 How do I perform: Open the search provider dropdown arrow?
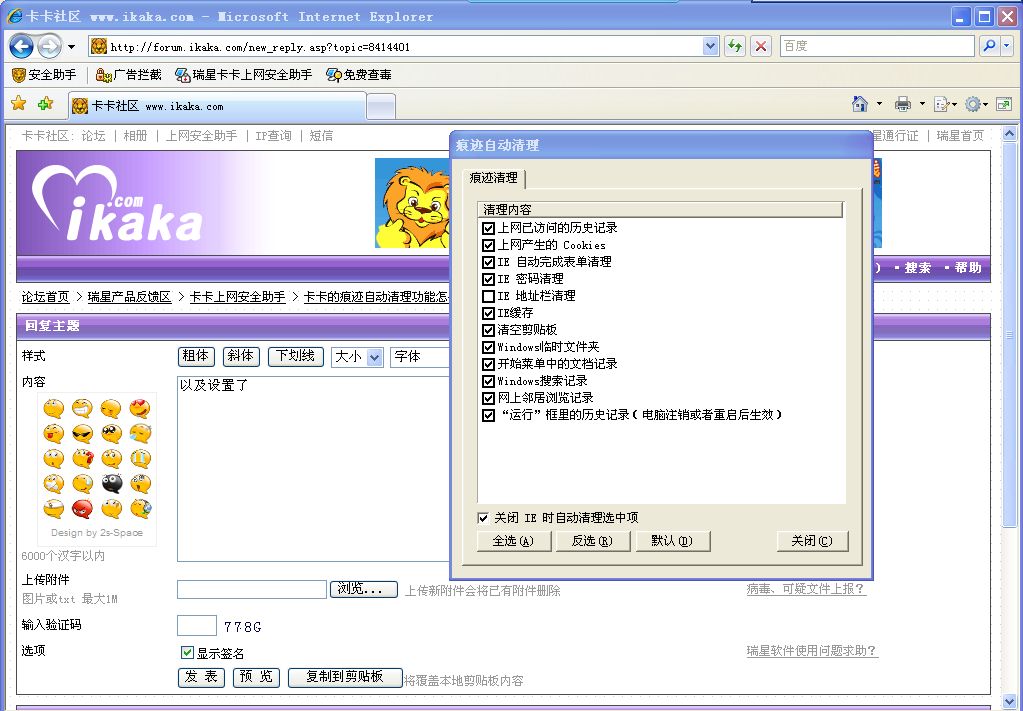[1007, 46]
